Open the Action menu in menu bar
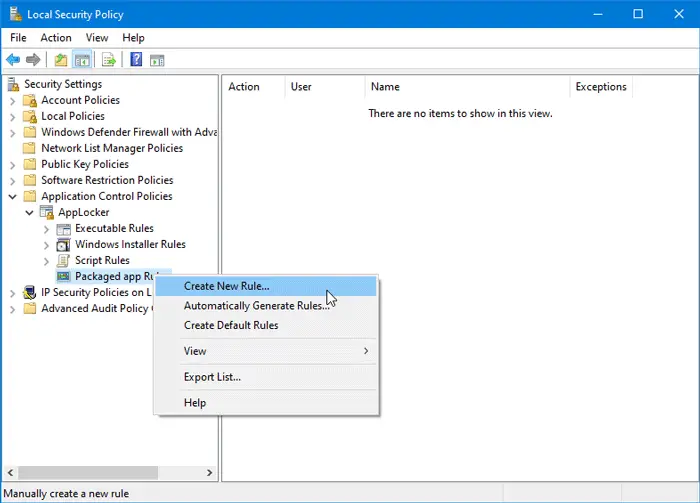Screen dimensions: 700x503 click(x=56, y=38)
